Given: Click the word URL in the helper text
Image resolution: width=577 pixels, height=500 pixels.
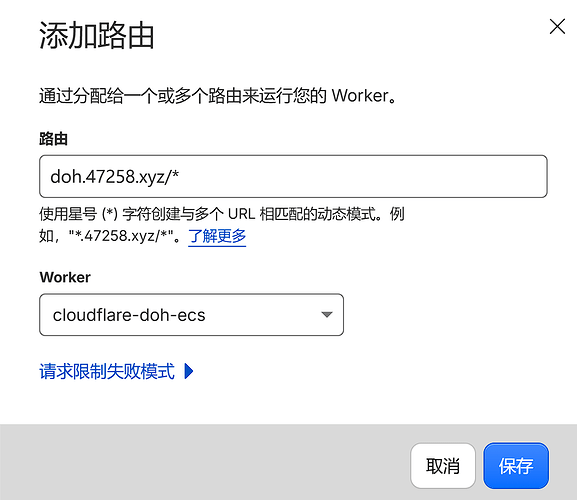Looking at the screenshot, I should click(241, 214).
